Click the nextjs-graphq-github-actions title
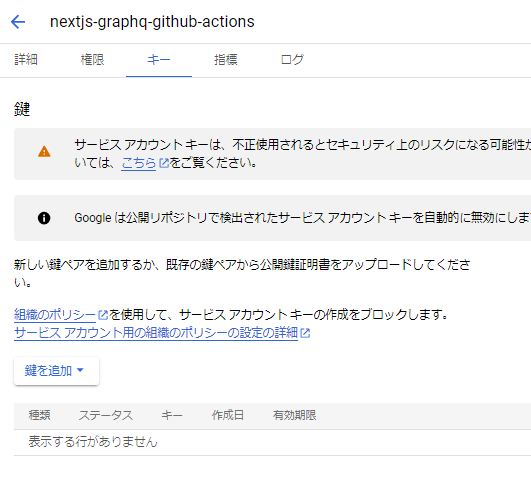The width and height of the screenshot is (531, 479). [152, 22]
